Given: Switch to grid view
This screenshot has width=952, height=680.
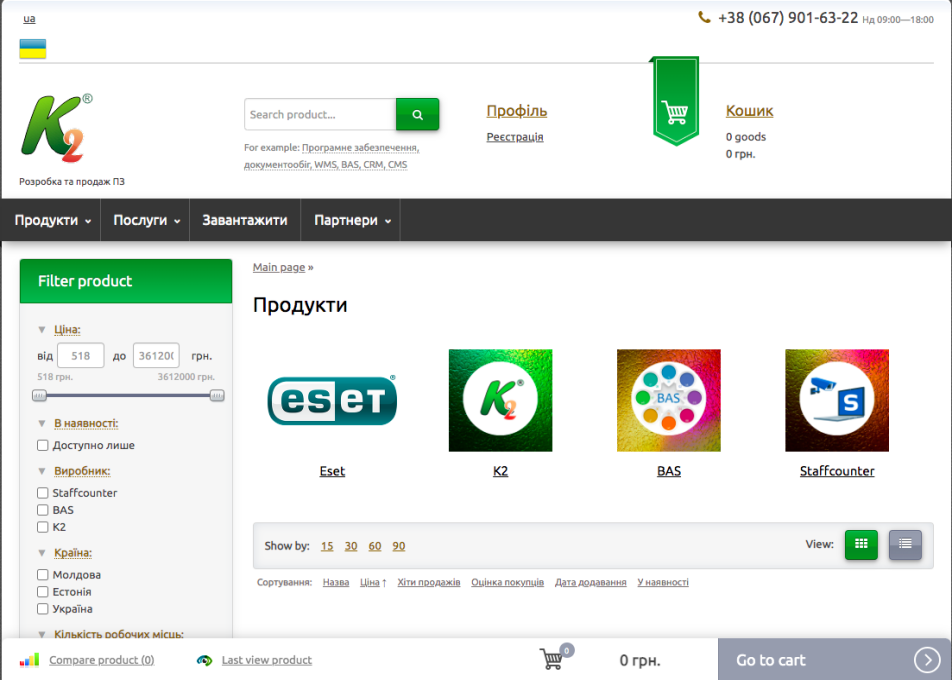Looking at the screenshot, I should (861, 544).
